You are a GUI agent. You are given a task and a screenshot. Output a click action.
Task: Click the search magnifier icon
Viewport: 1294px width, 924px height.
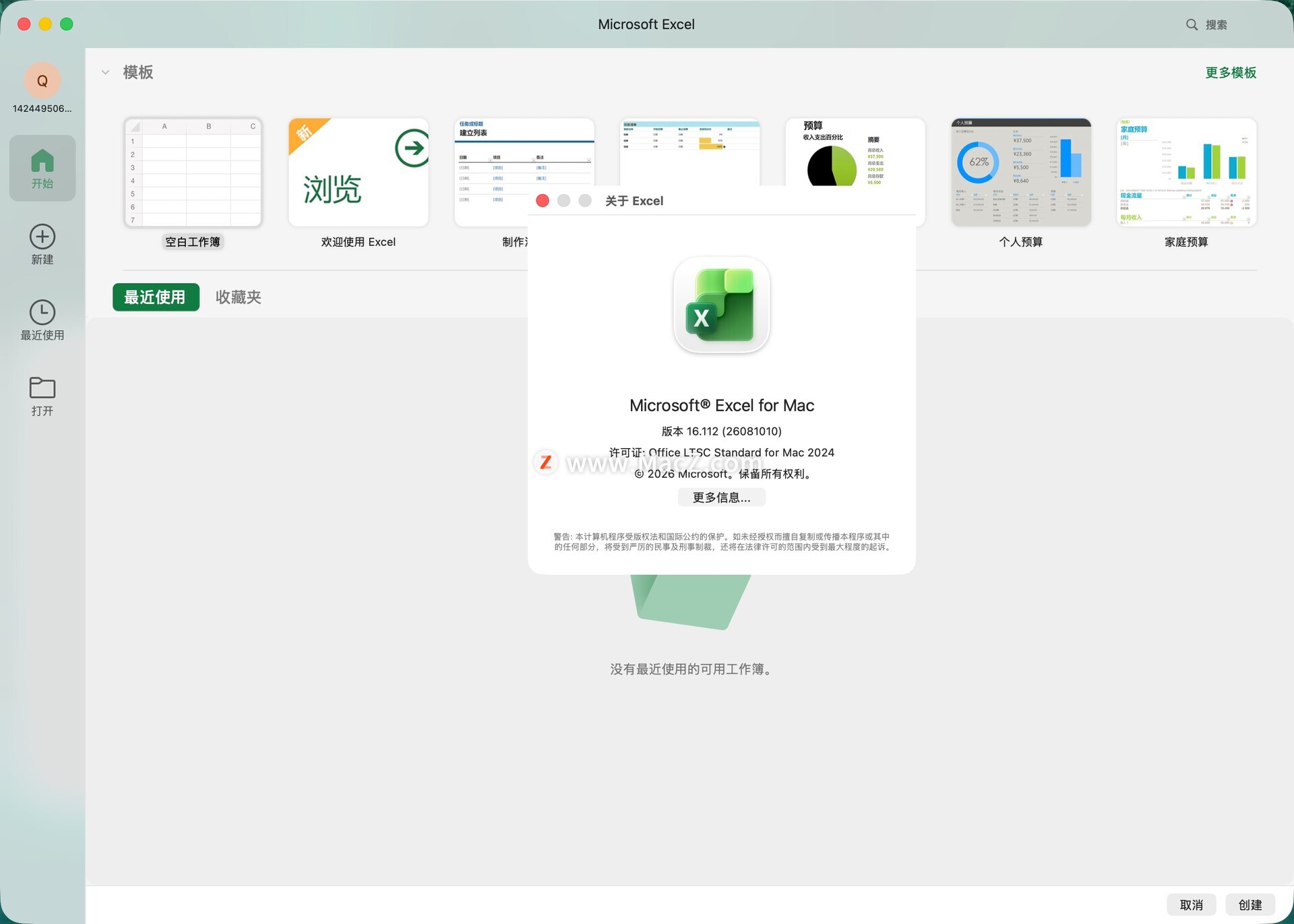pyautogui.click(x=1192, y=25)
